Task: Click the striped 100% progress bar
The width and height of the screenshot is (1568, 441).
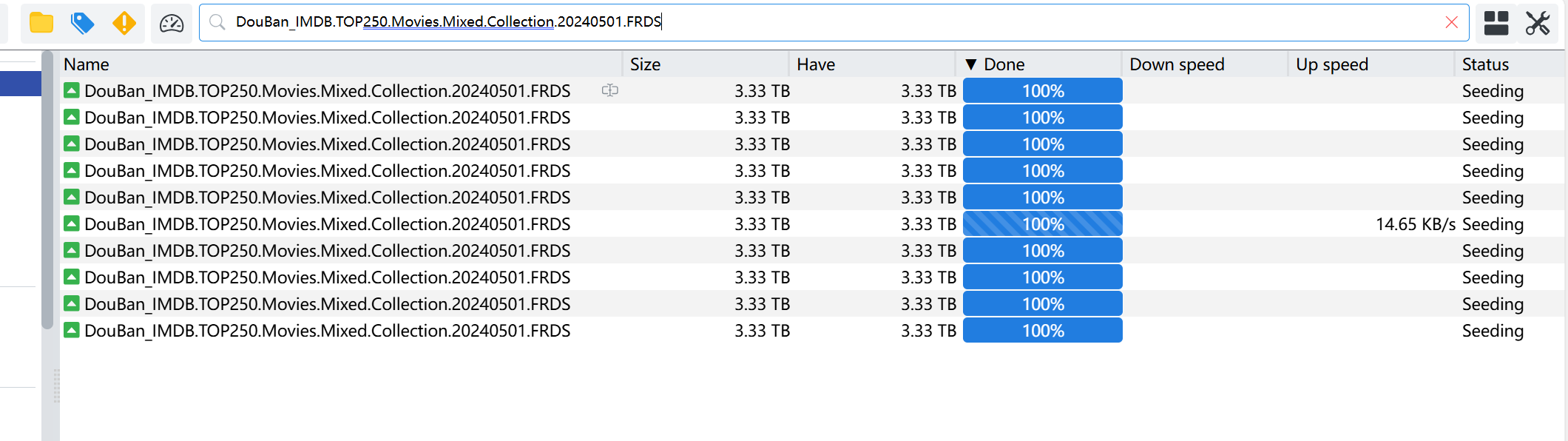Action: (x=1042, y=224)
